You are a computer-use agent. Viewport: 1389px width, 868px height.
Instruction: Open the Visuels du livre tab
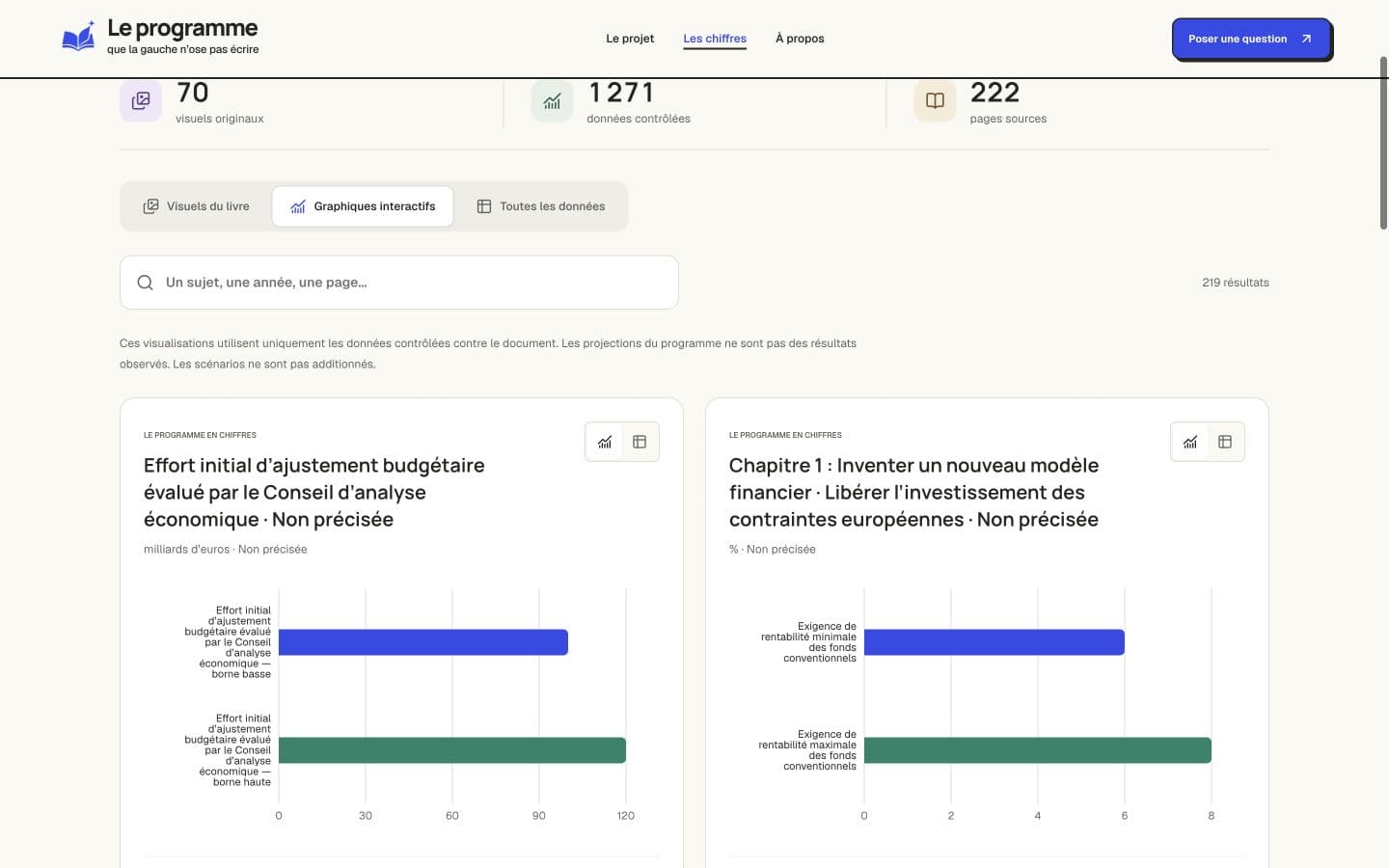[x=196, y=206]
